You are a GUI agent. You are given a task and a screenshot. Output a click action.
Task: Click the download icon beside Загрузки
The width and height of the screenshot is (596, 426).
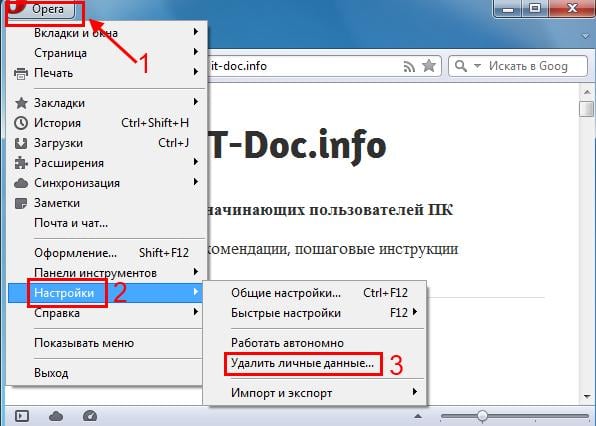pyautogui.click(x=21, y=143)
